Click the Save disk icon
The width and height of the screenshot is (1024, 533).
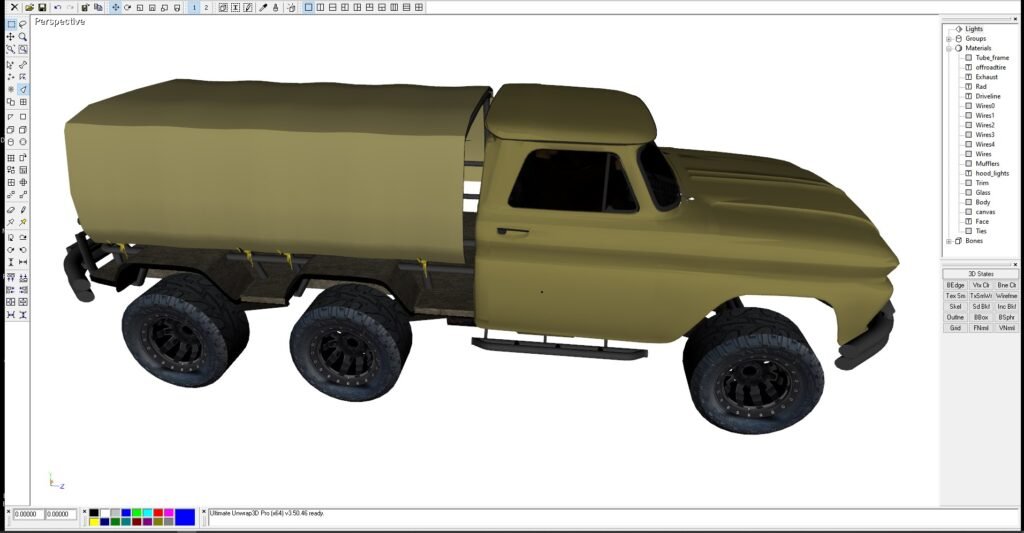pos(42,7)
